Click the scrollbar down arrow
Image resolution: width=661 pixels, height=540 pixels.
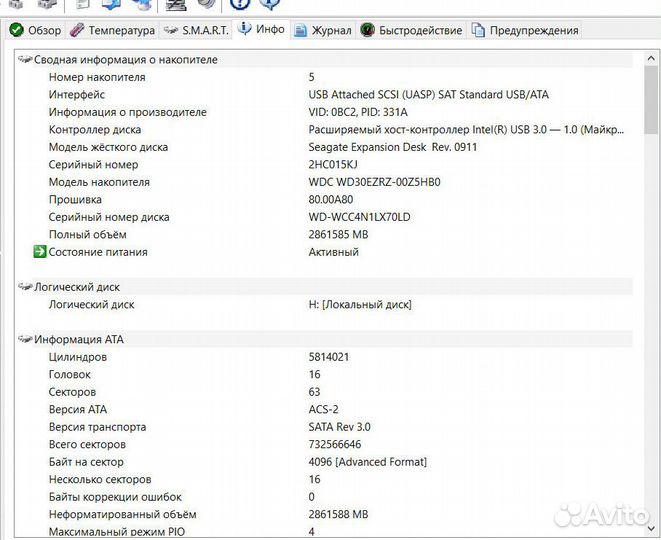tap(651, 528)
